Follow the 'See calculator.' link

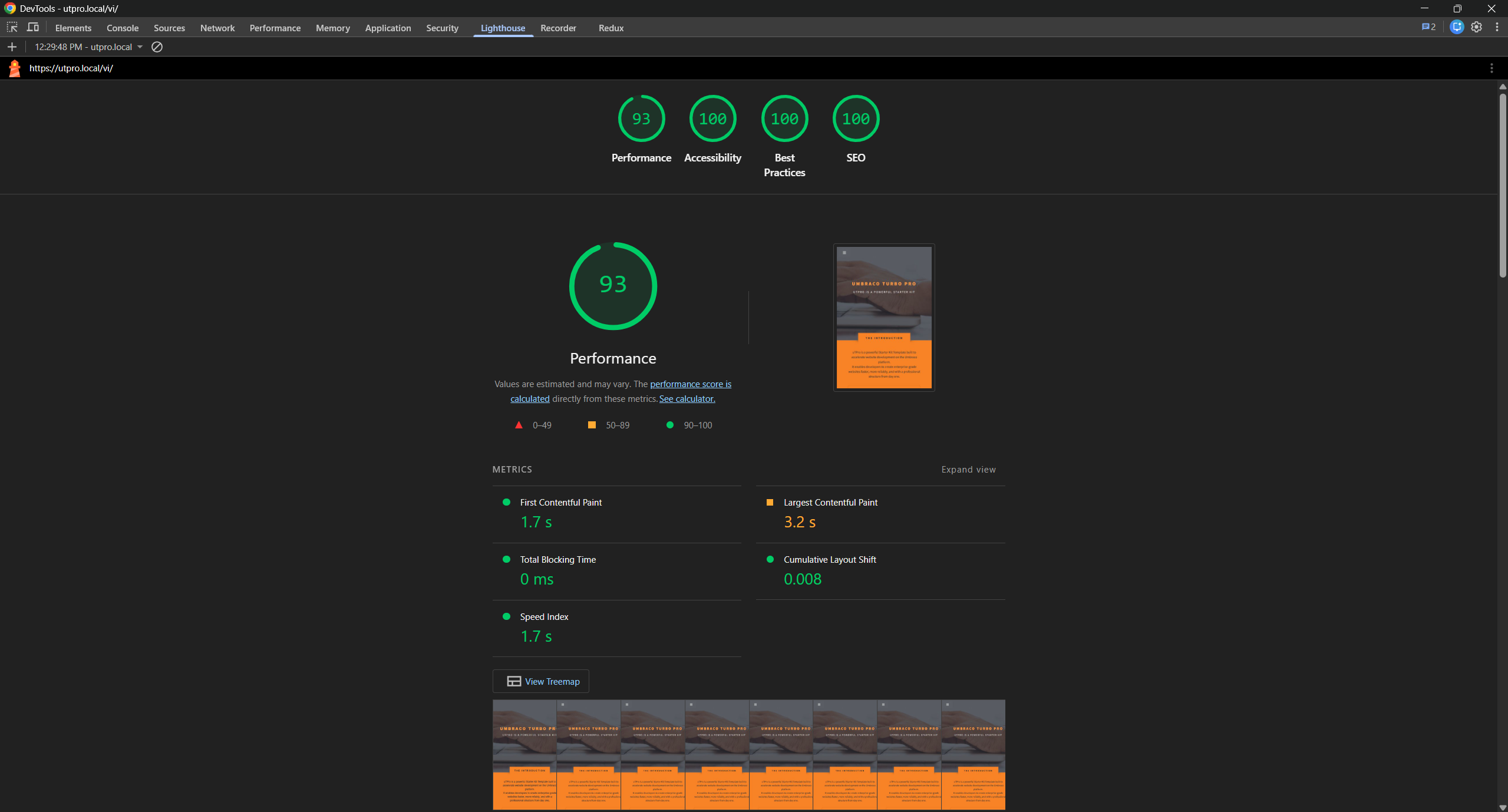pos(687,399)
